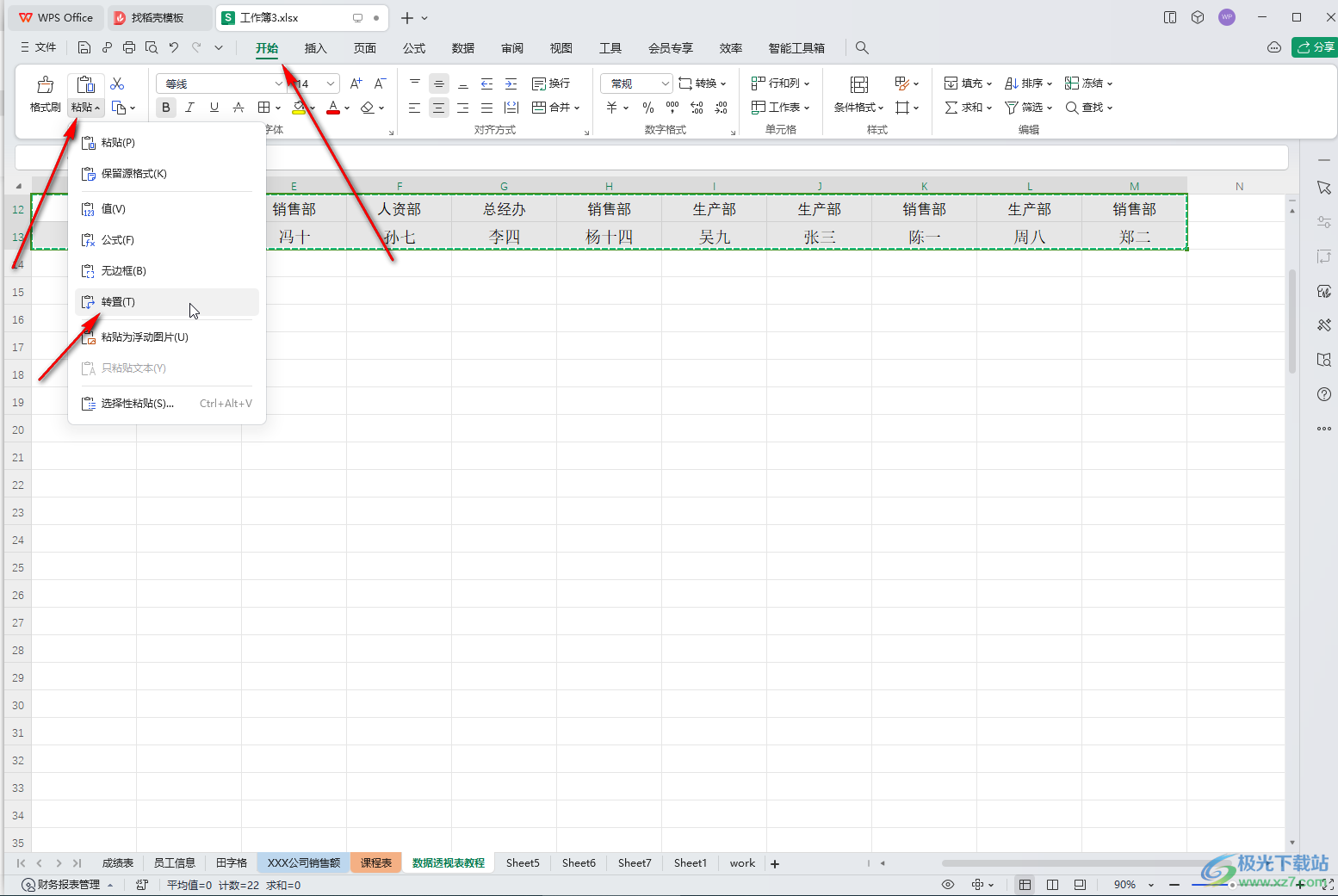Toggle Strikethrough formatting
Image resolution: width=1338 pixels, height=896 pixels.
tap(238, 108)
